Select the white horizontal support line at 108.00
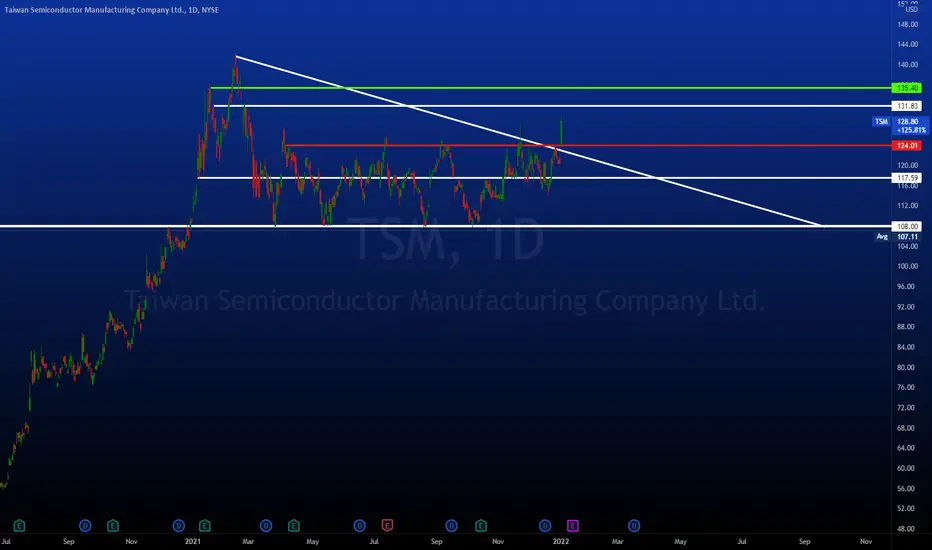 (x=446, y=227)
